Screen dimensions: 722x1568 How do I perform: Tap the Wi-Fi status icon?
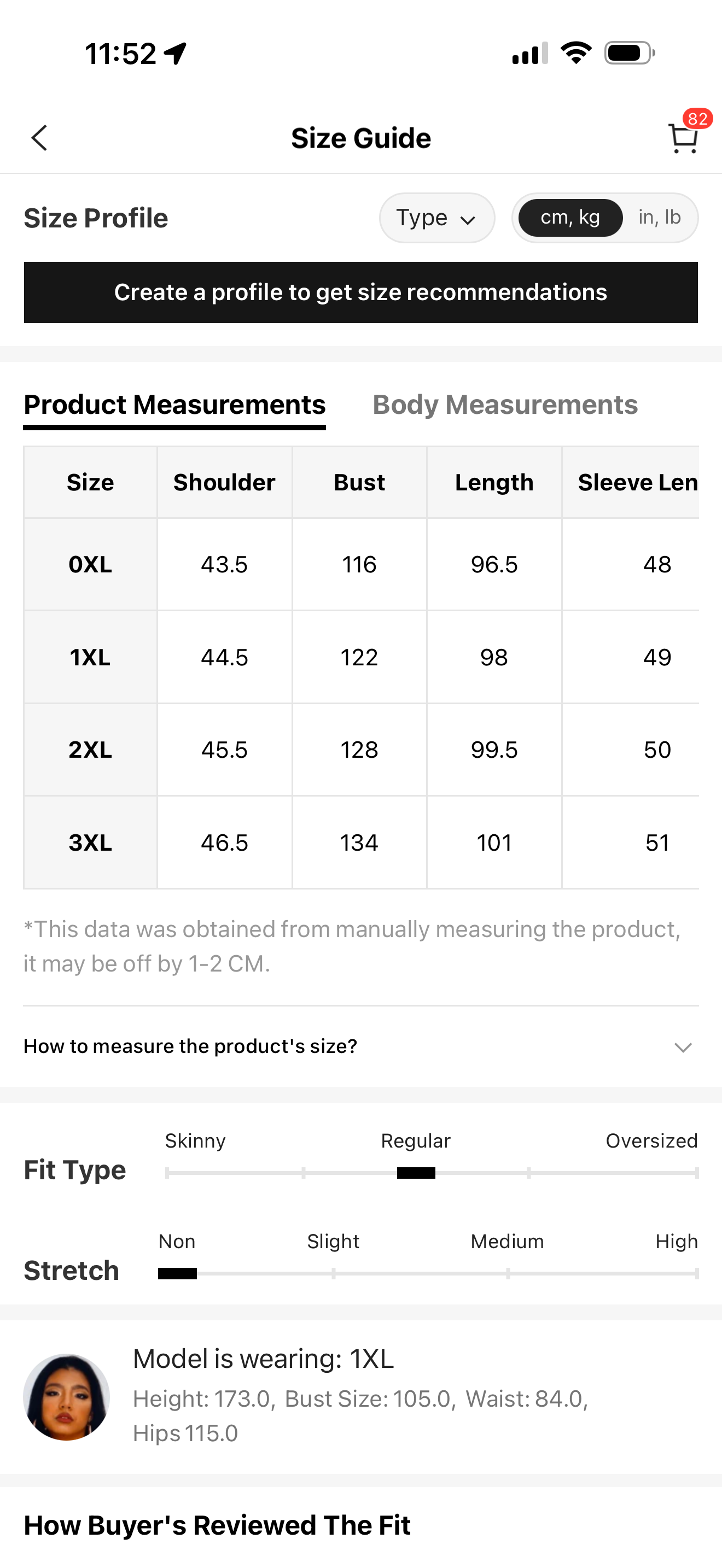tap(576, 53)
